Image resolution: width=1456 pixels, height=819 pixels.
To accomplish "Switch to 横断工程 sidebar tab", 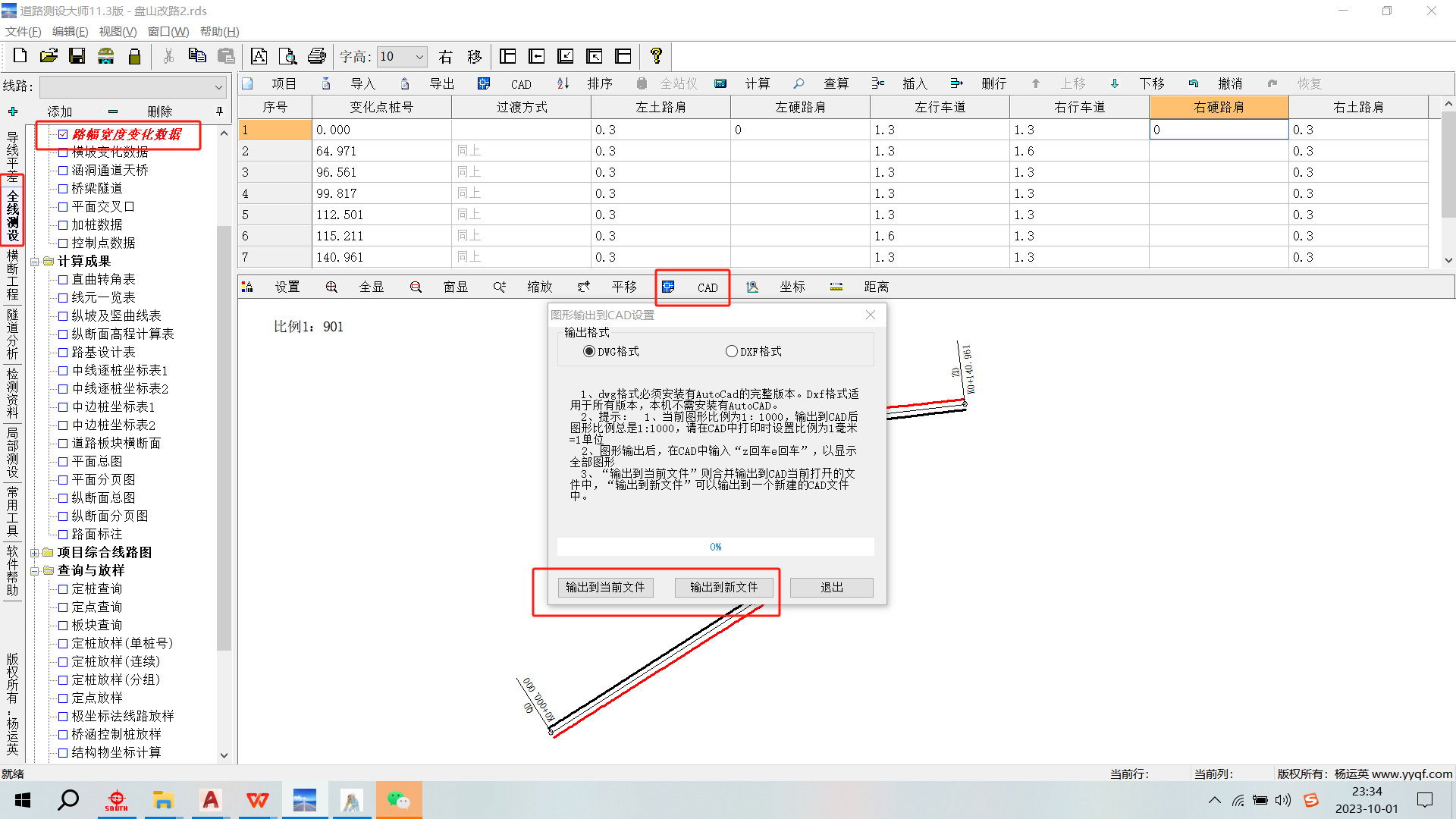I will pyautogui.click(x=12, y=275).
